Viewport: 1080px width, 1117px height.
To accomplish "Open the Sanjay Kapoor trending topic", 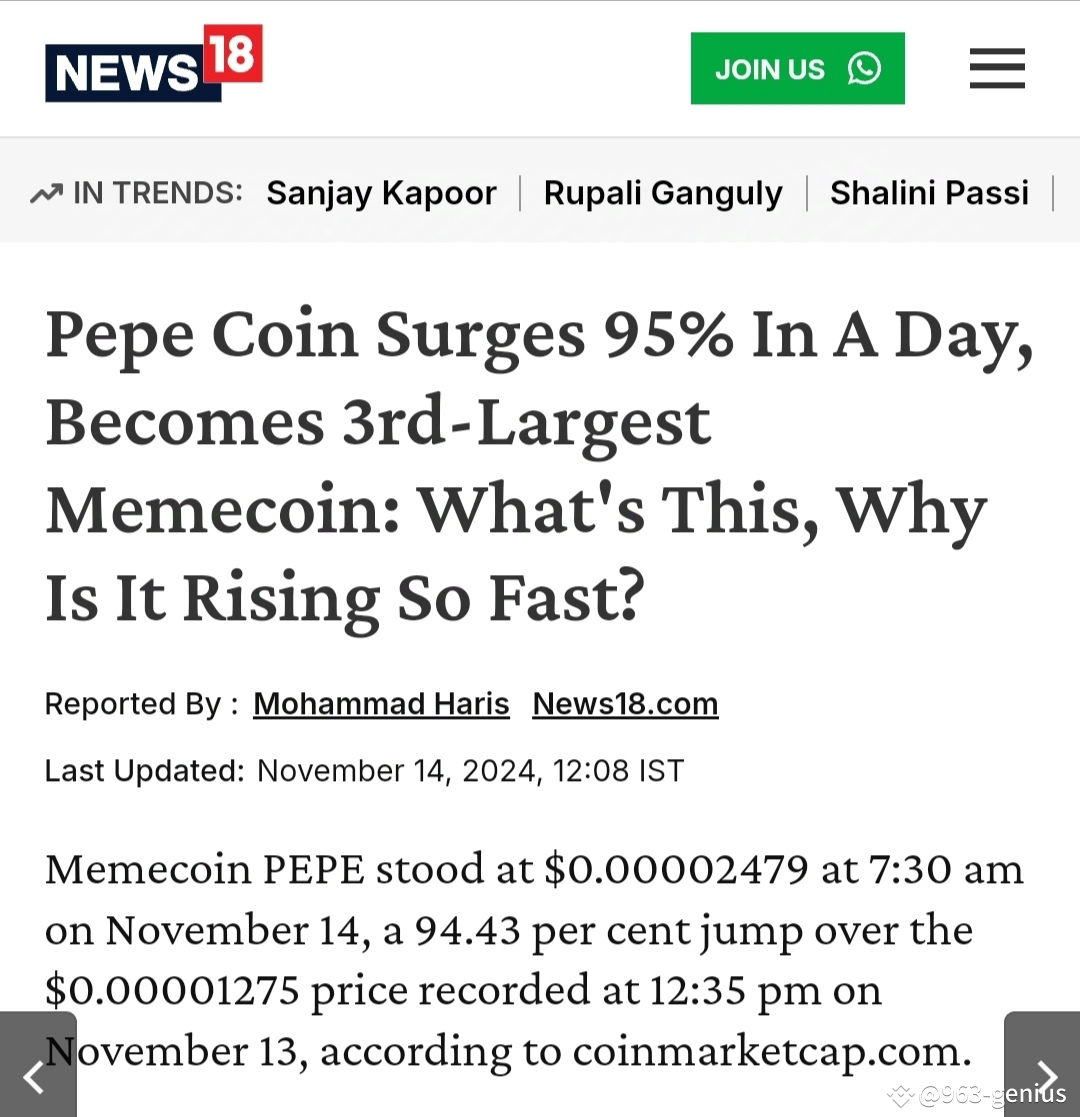I will click(381, 192).
